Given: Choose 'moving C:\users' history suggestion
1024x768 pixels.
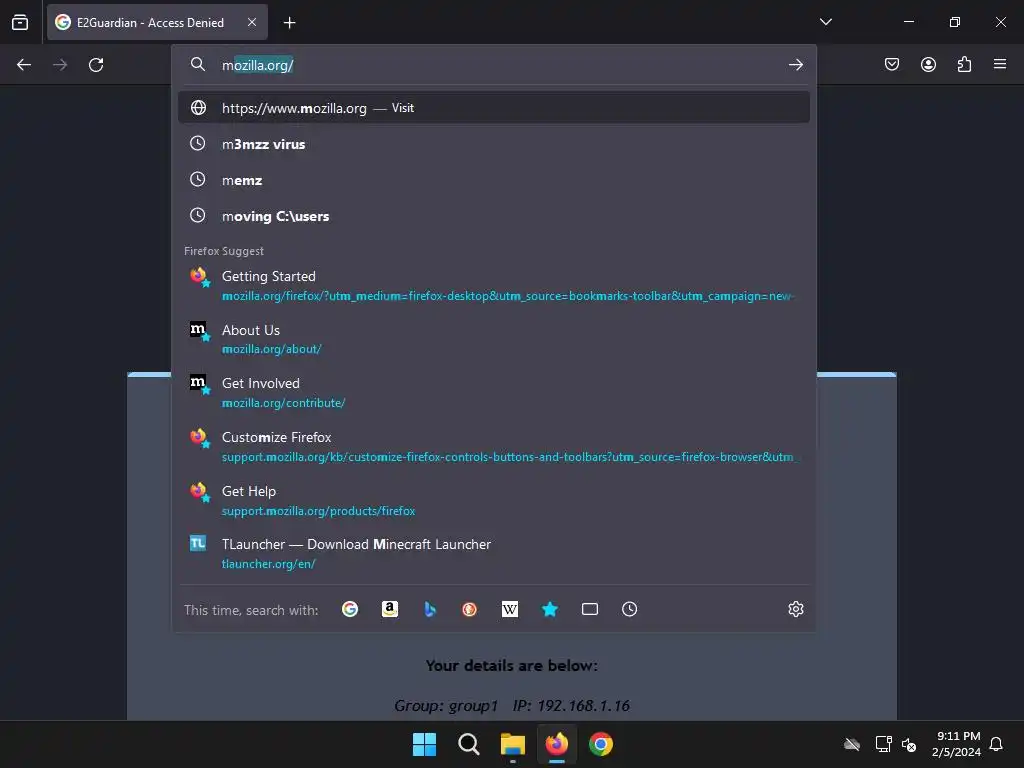Looking at the screenshot, I should (x=494, y=216).
